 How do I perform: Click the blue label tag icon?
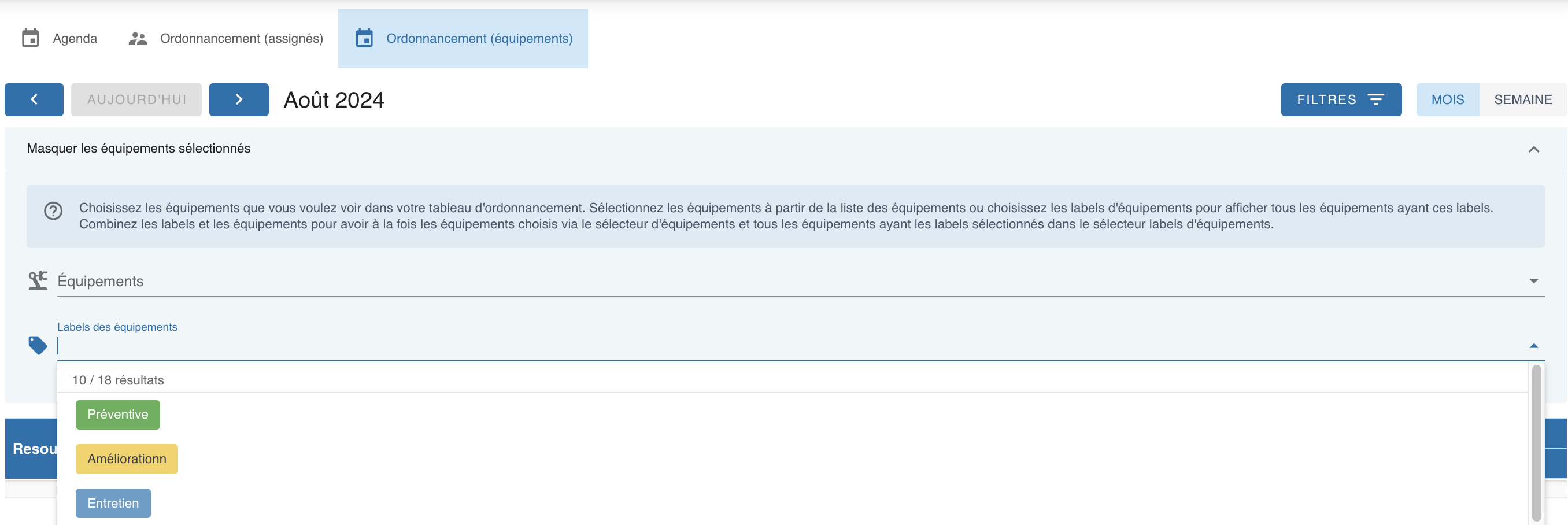tap(38, 345)
